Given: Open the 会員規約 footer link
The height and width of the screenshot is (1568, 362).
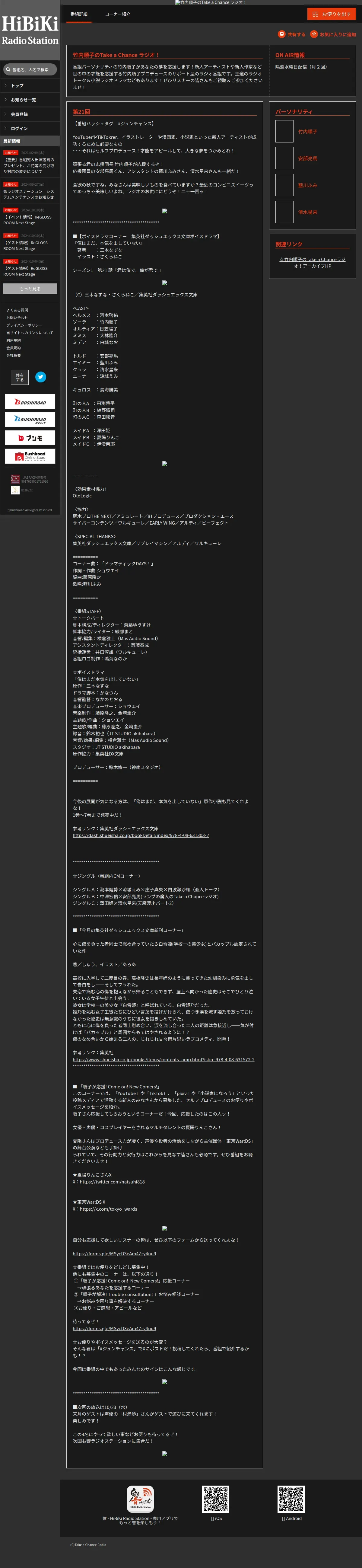Looking at the screenshot, I should (x=13, y=348).
